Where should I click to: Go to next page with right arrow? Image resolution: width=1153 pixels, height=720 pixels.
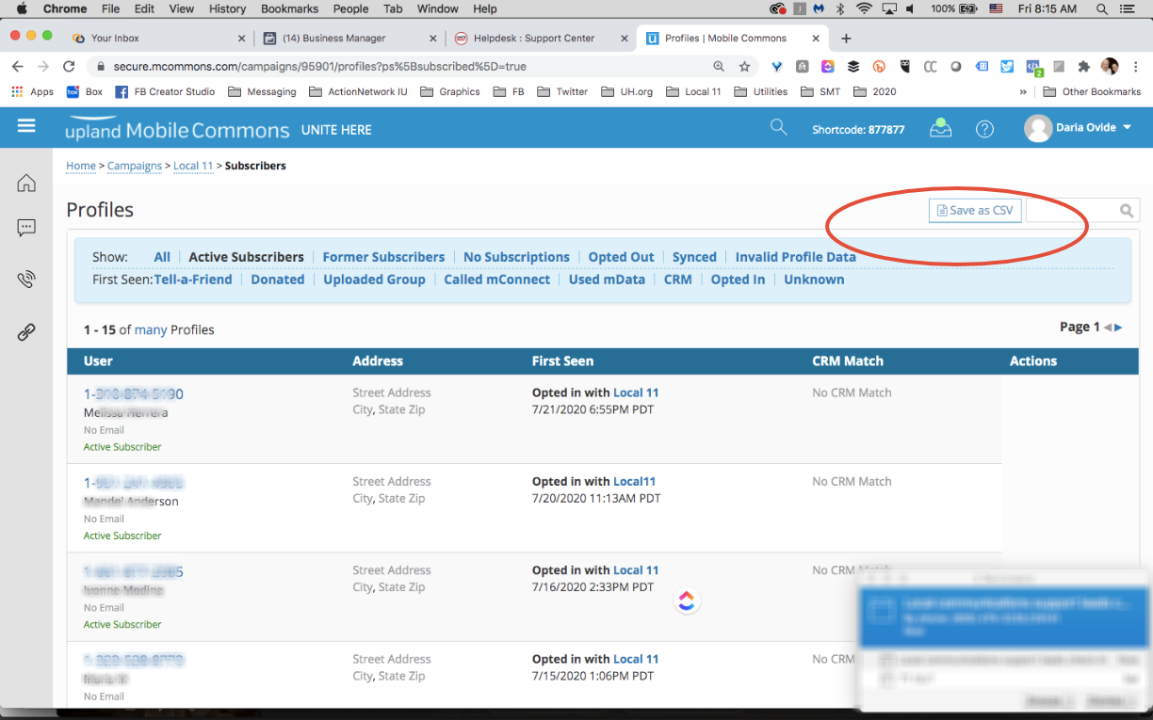[x=1118, y=327]
